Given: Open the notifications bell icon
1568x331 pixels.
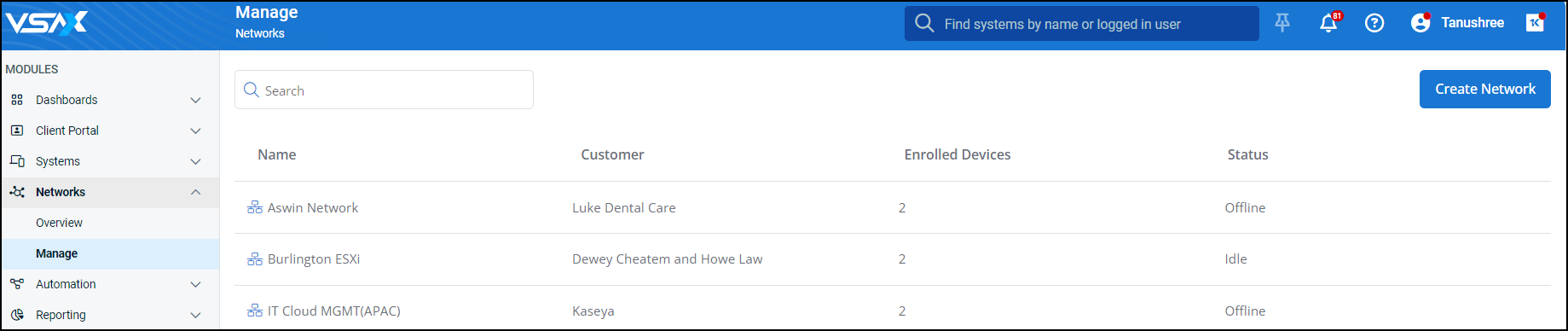Looking at the screenshot, I should coord(1328,23).
